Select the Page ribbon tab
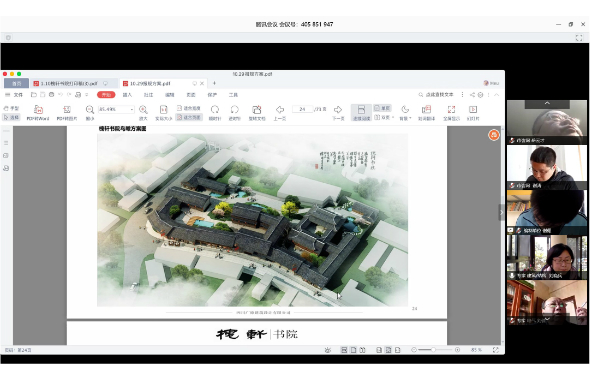 [x=191, y=95]
